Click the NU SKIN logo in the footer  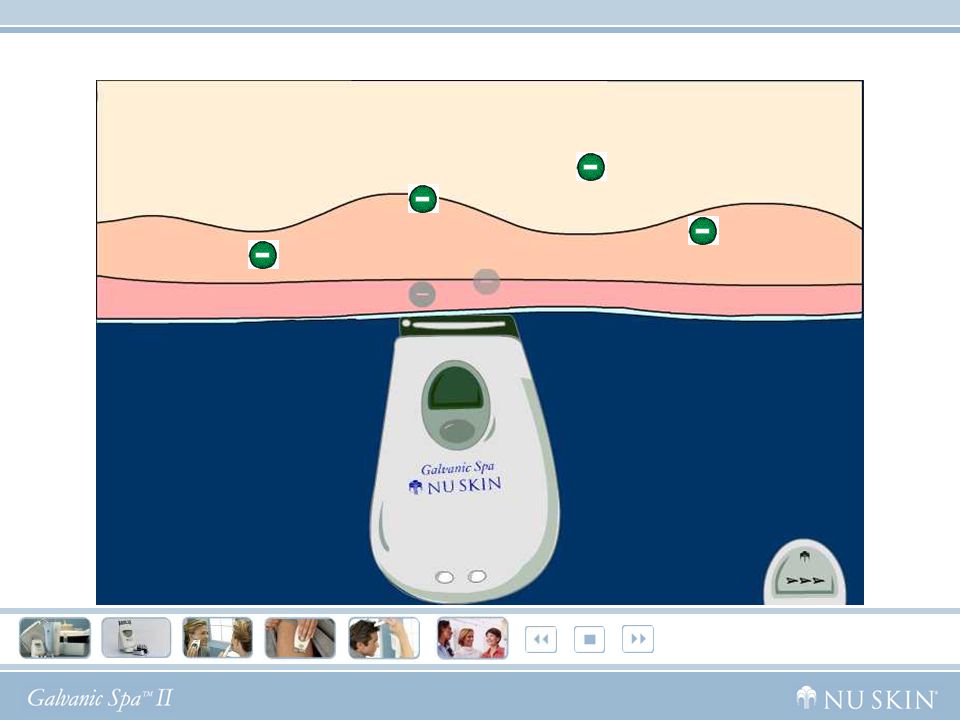pos(867,699)
